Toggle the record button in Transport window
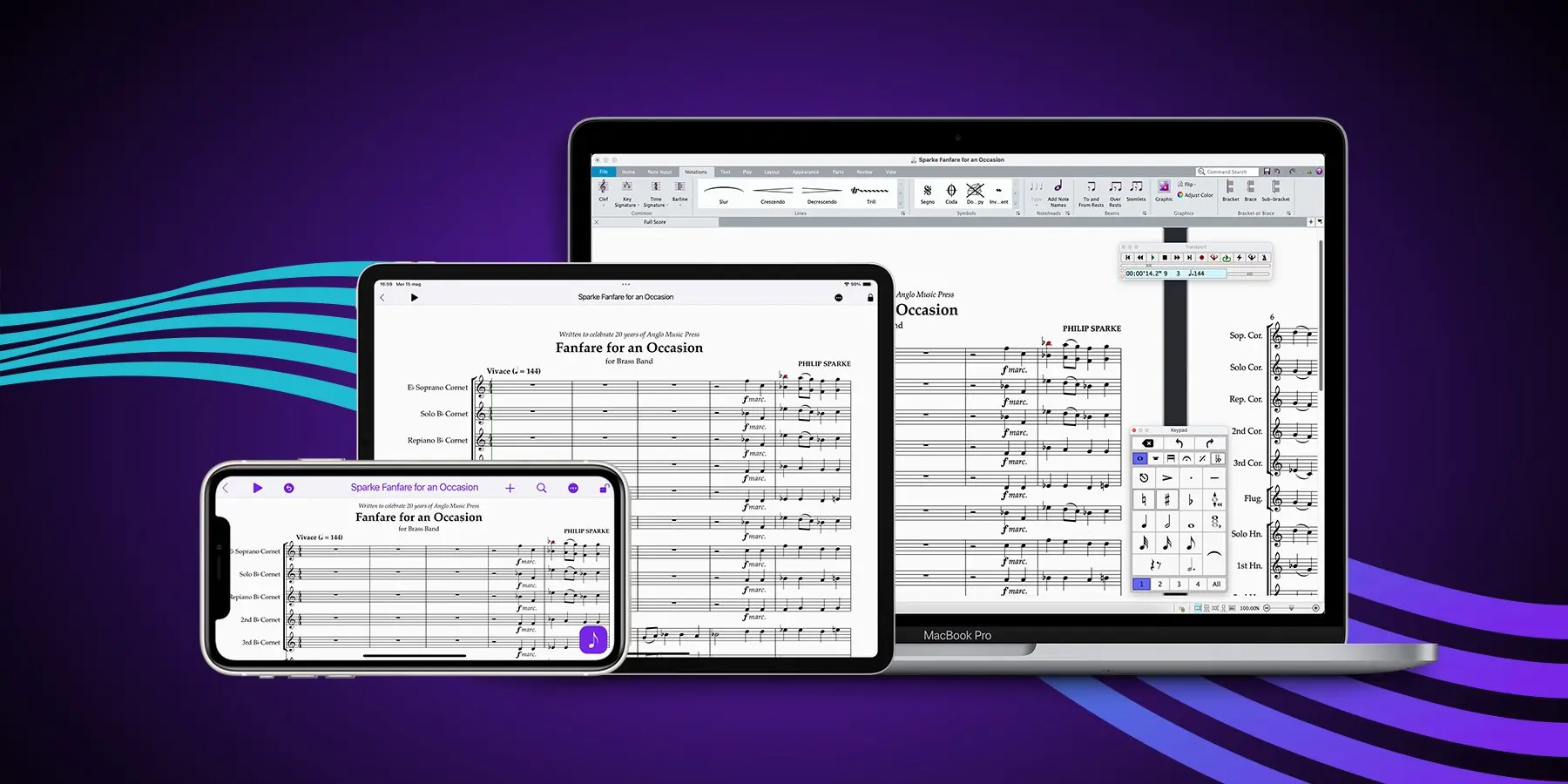Image resolution: width=1568 pixels, height=784 pixels. 1201,258
